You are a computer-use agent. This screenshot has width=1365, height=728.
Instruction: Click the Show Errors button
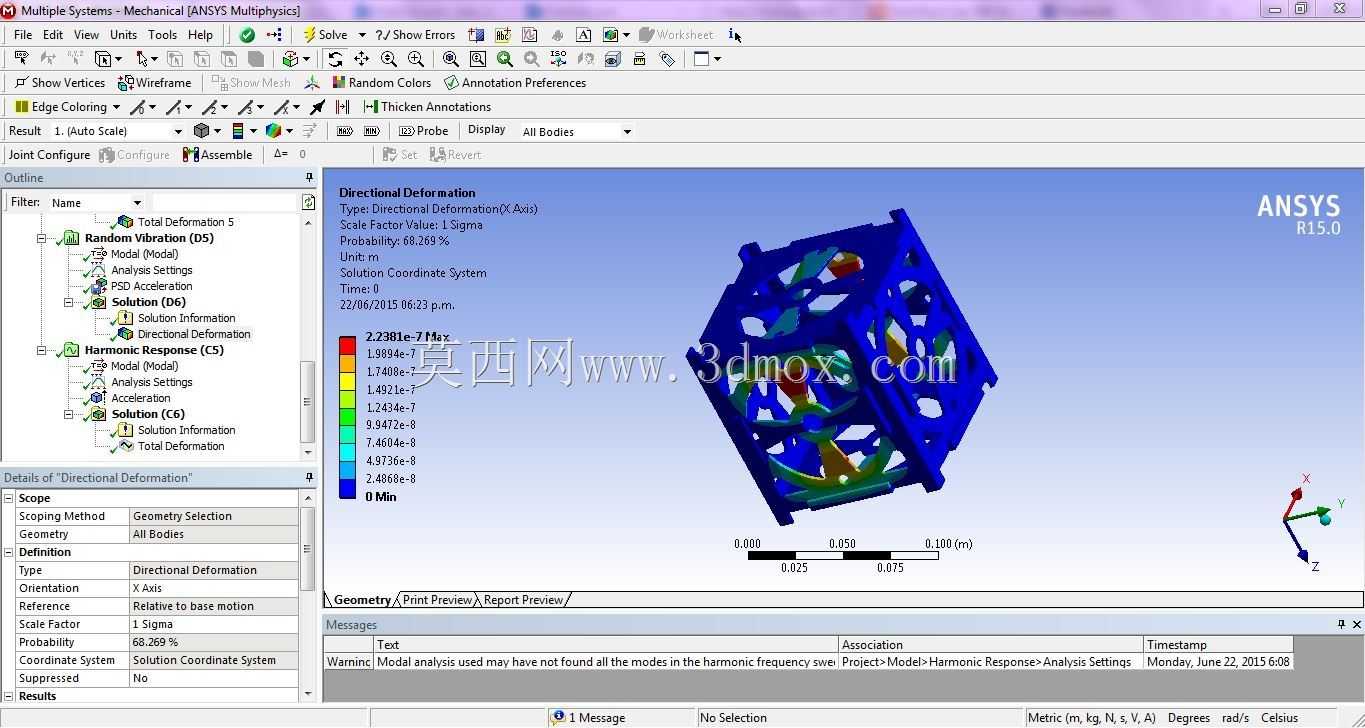(x=415, y=35)
